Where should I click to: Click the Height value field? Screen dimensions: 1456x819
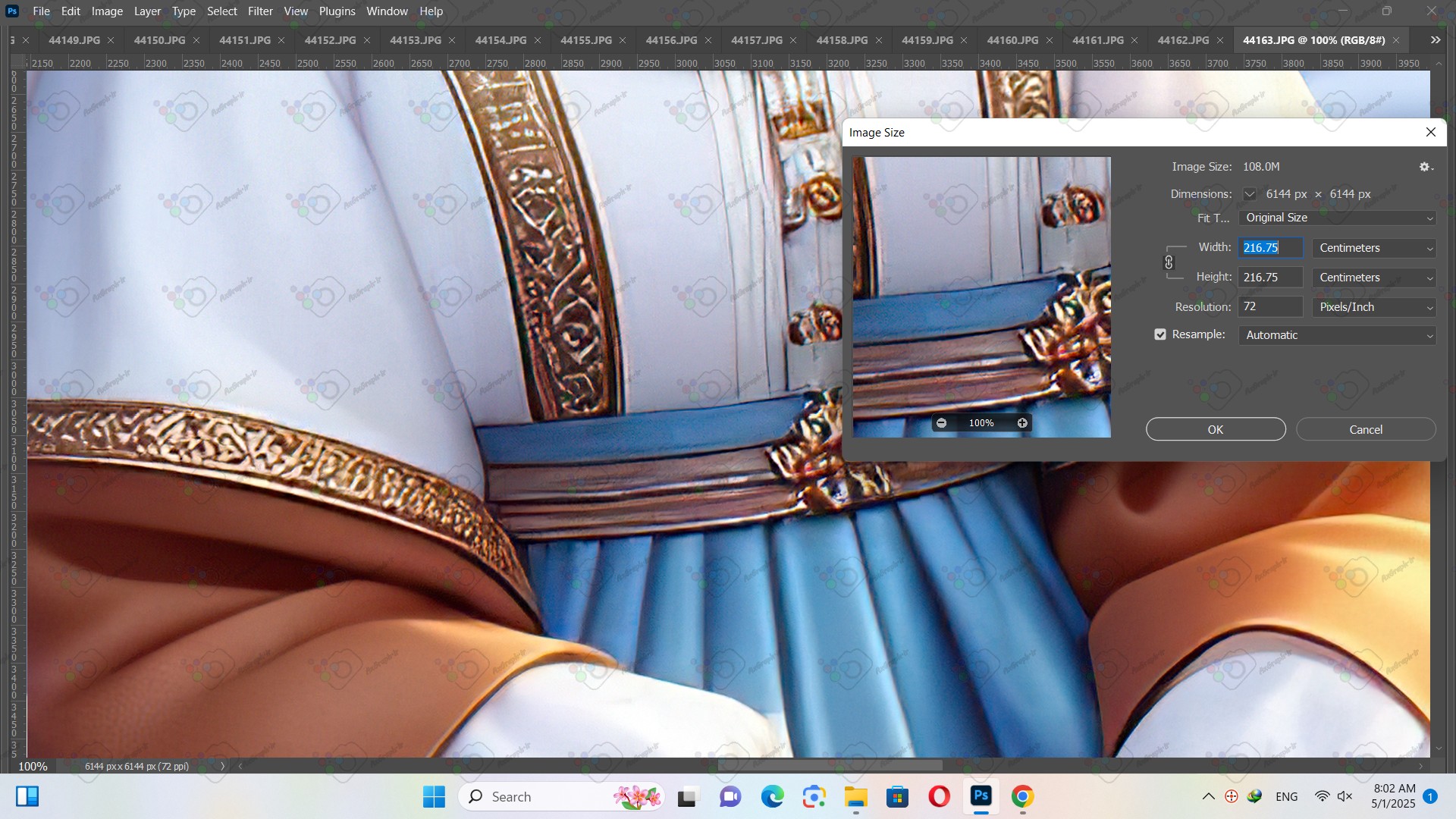[1271, 278]
